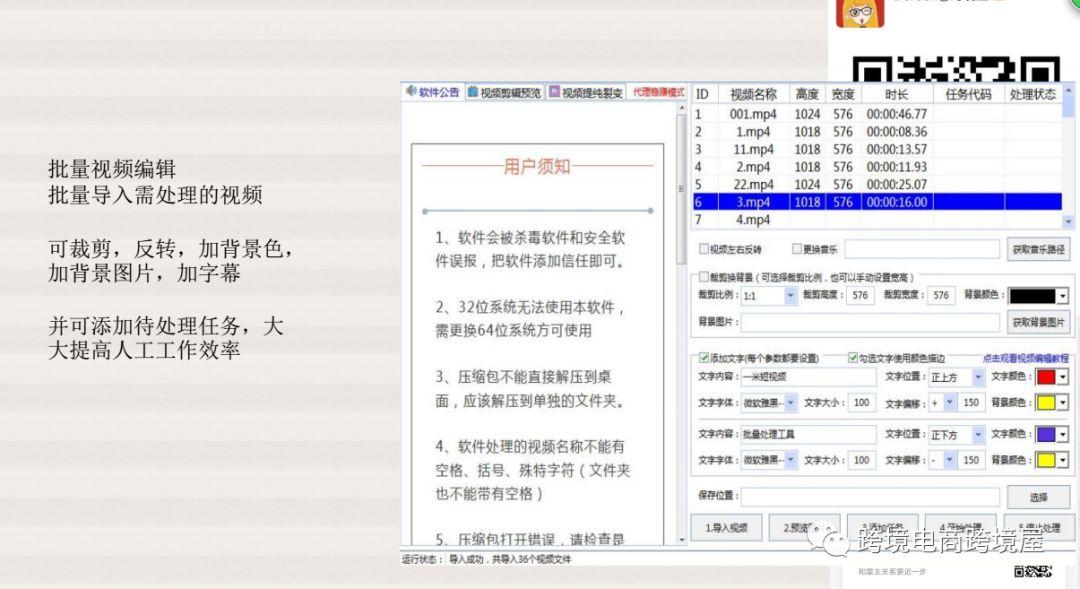Open 文字偏移 sign dropdown showing plus

(949, 402)
